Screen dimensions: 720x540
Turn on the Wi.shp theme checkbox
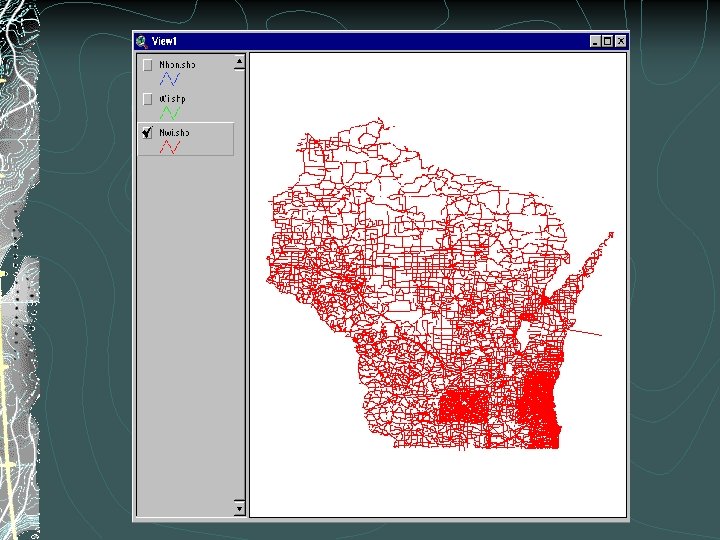point(147,99)
